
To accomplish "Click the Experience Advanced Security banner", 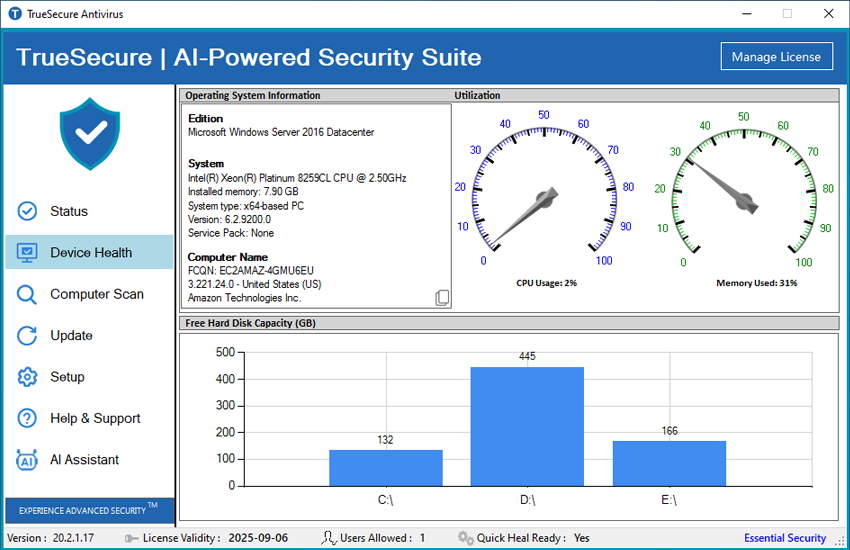I will (90, 510).
